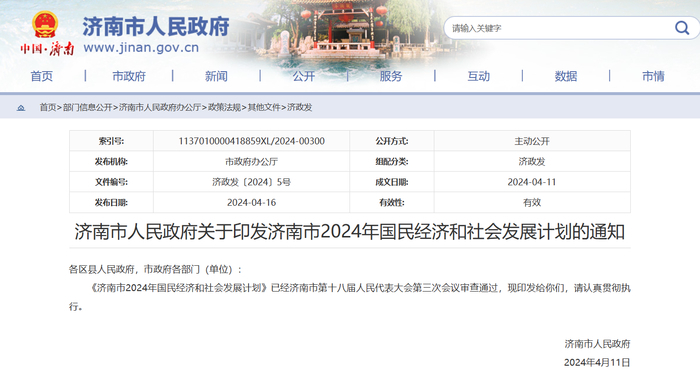Click the breadcrumb home icon
The height and width of the screenshot is (373, 700).
[21, 108]
